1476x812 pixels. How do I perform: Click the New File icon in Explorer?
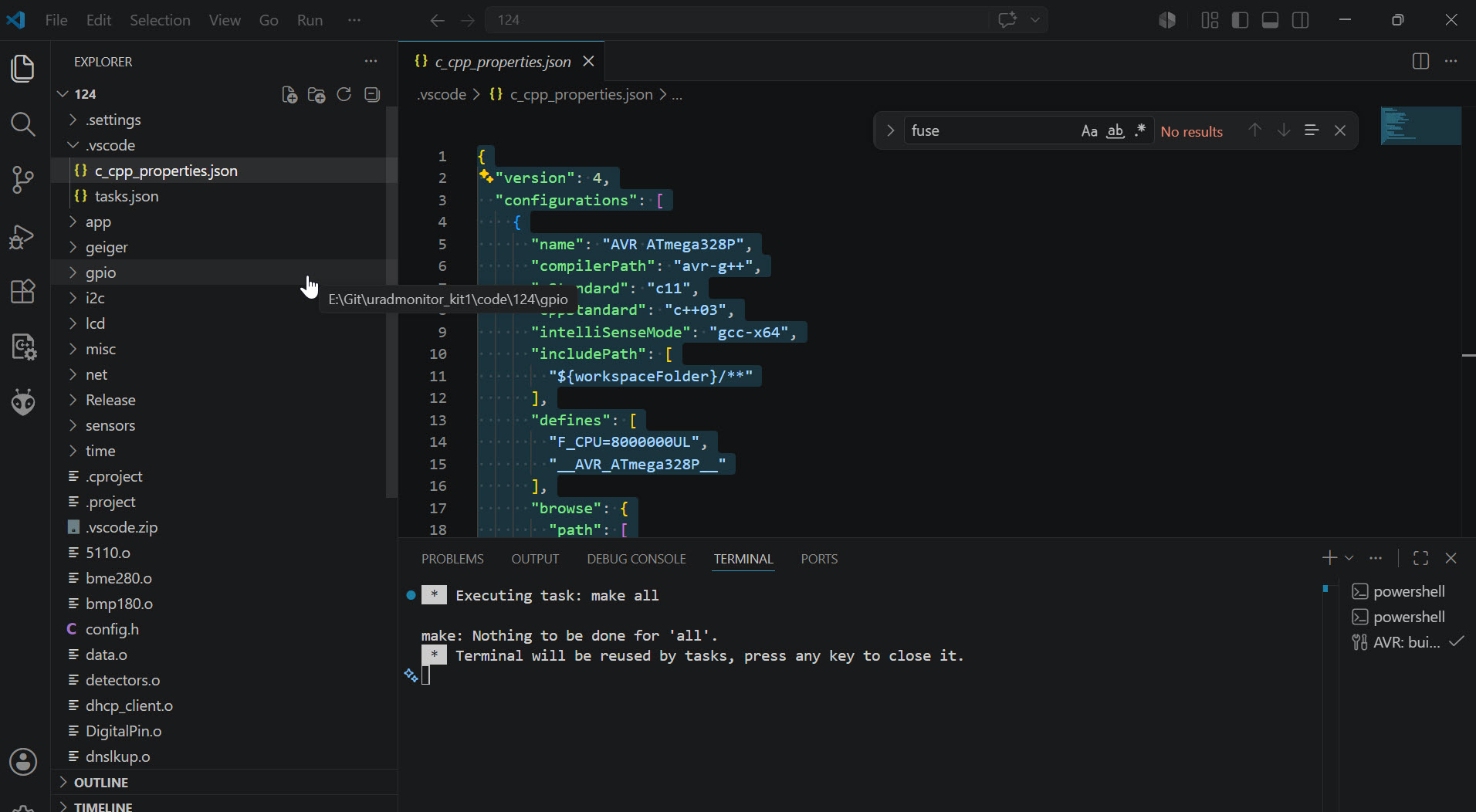point(289,94)
